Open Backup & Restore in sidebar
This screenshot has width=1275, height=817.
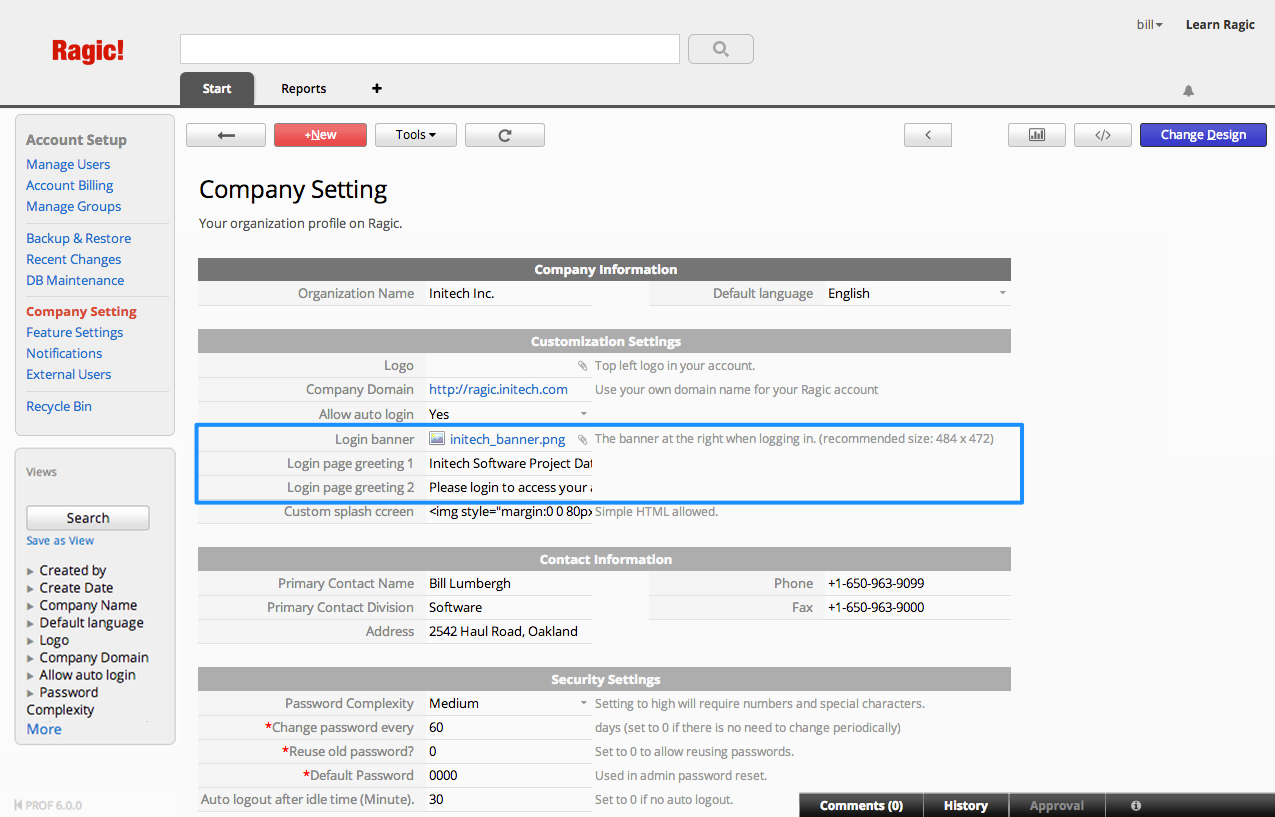click(x=78, y=239)
